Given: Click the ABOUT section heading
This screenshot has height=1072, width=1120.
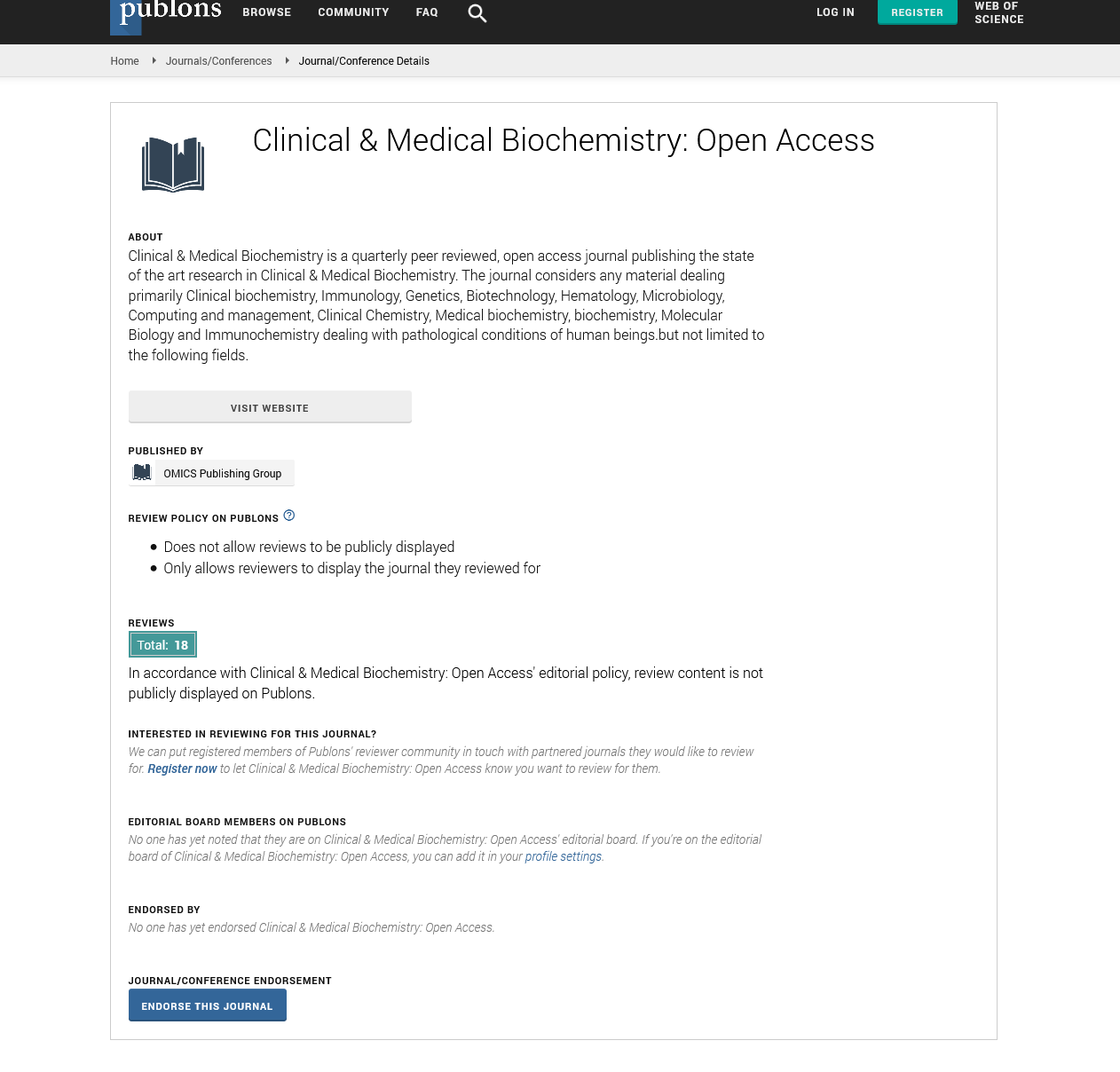Looking at the screenshot, I should 146,237.
